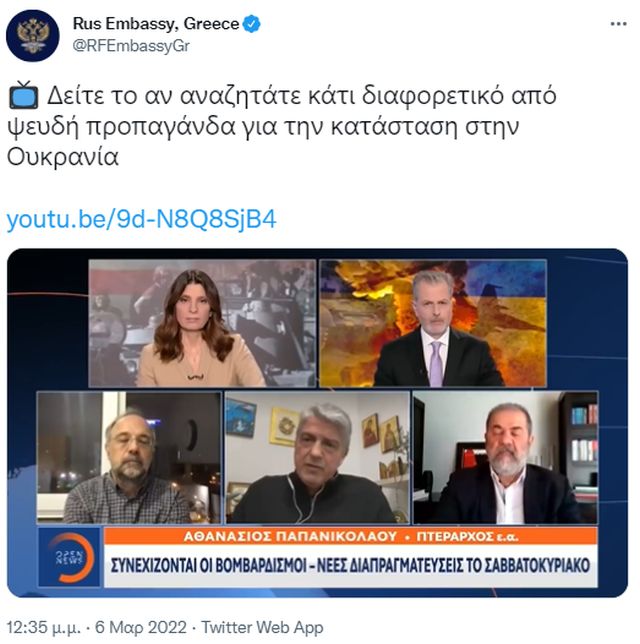Click the Greek tweet text body

click(x=282, y=126)
